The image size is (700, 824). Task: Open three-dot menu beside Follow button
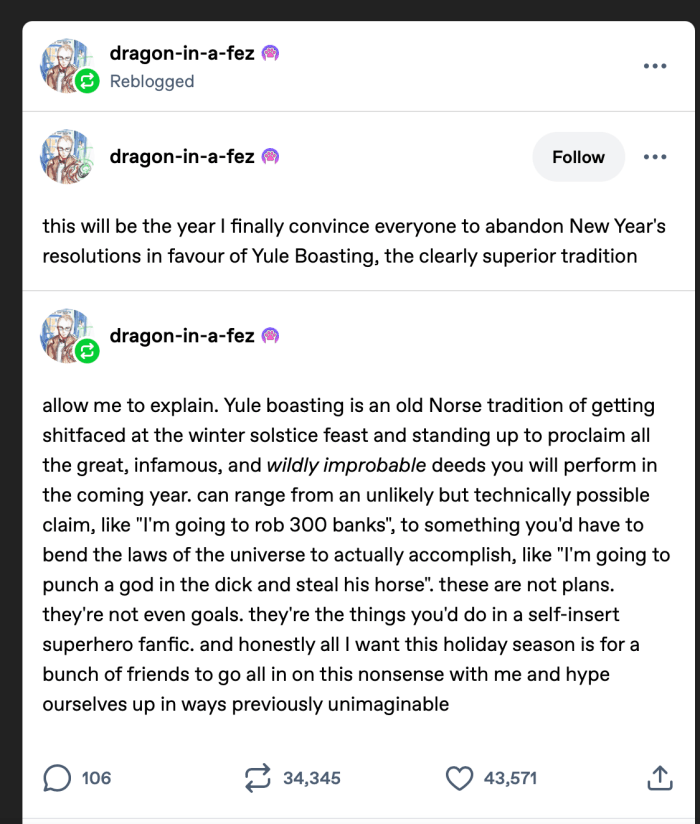[655, 157]
